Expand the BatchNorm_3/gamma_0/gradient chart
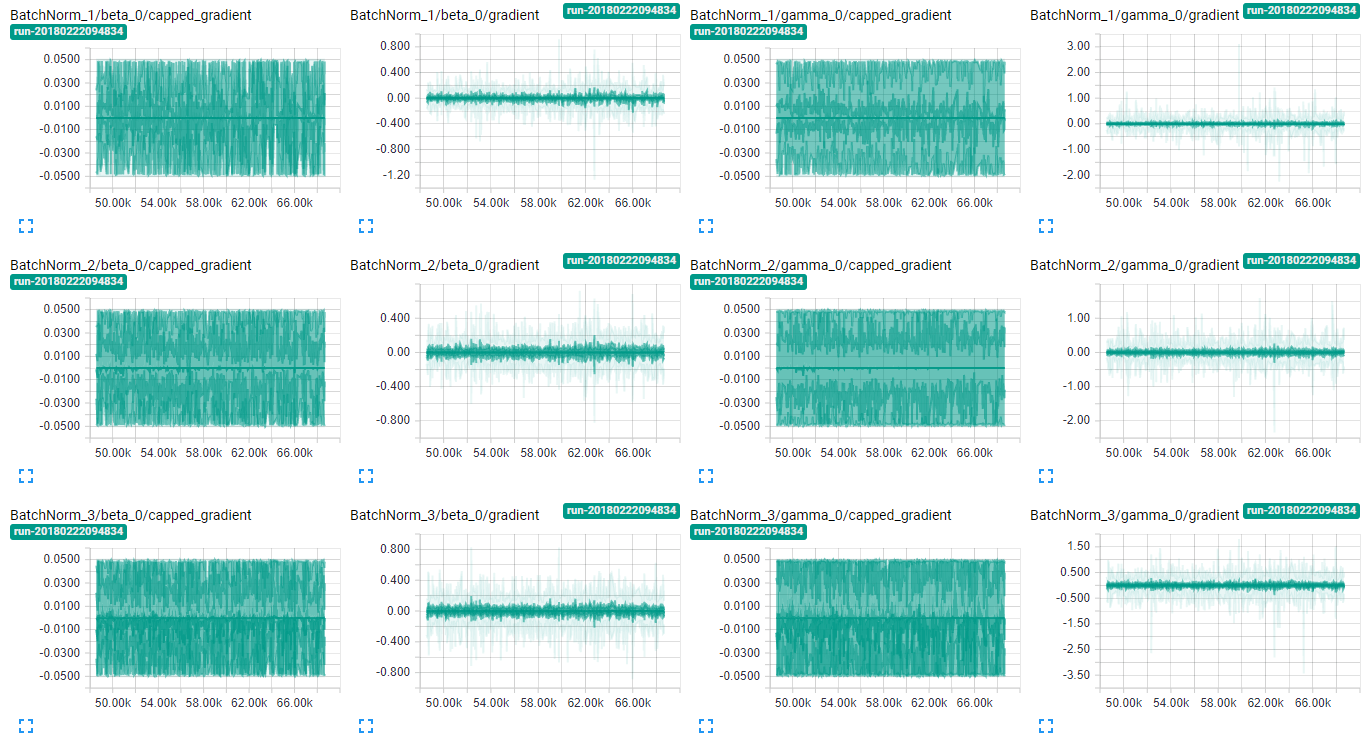 [x=1046, y=726]
